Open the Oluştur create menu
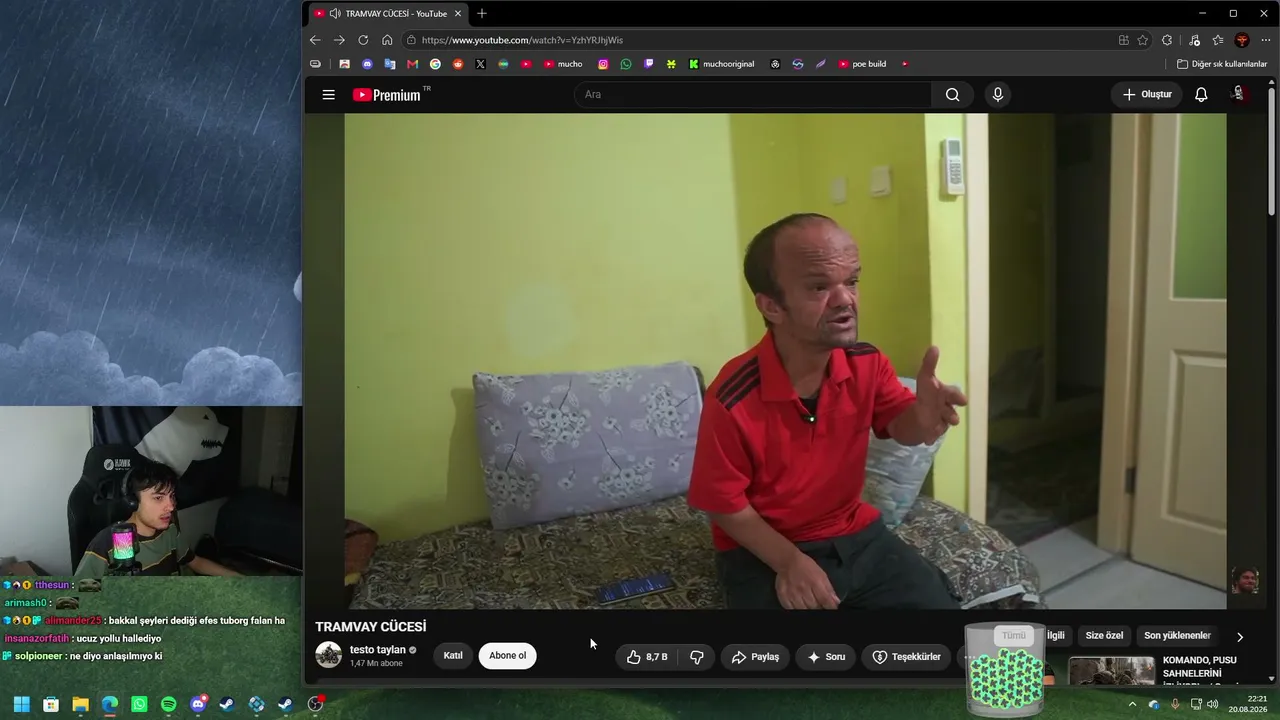The height and width of the screenshot is (720, 1280). tap(1147, 95)
